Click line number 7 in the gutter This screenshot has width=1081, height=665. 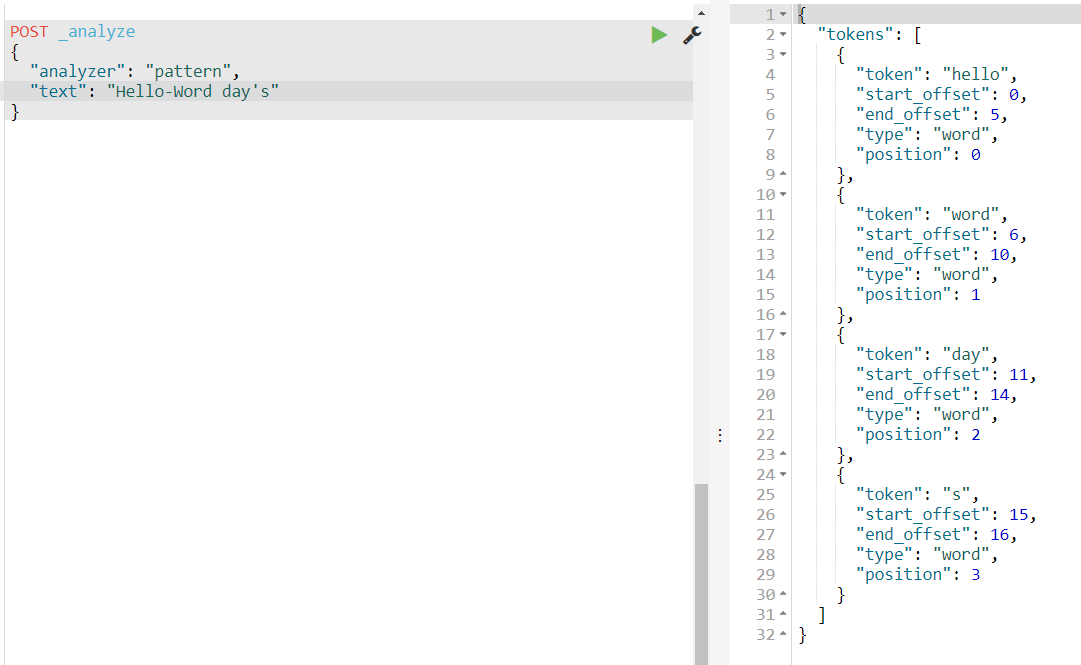pyautogui.click(x=770, y=134)
